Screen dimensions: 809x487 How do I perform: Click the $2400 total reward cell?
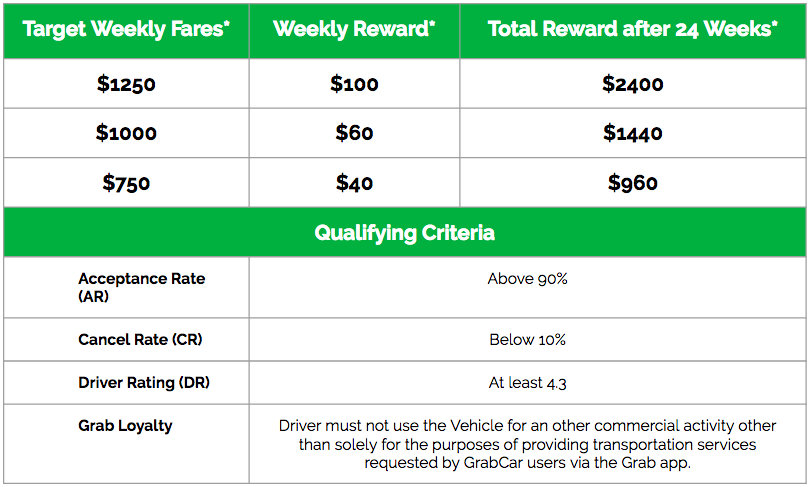click(x=632, y=84)
